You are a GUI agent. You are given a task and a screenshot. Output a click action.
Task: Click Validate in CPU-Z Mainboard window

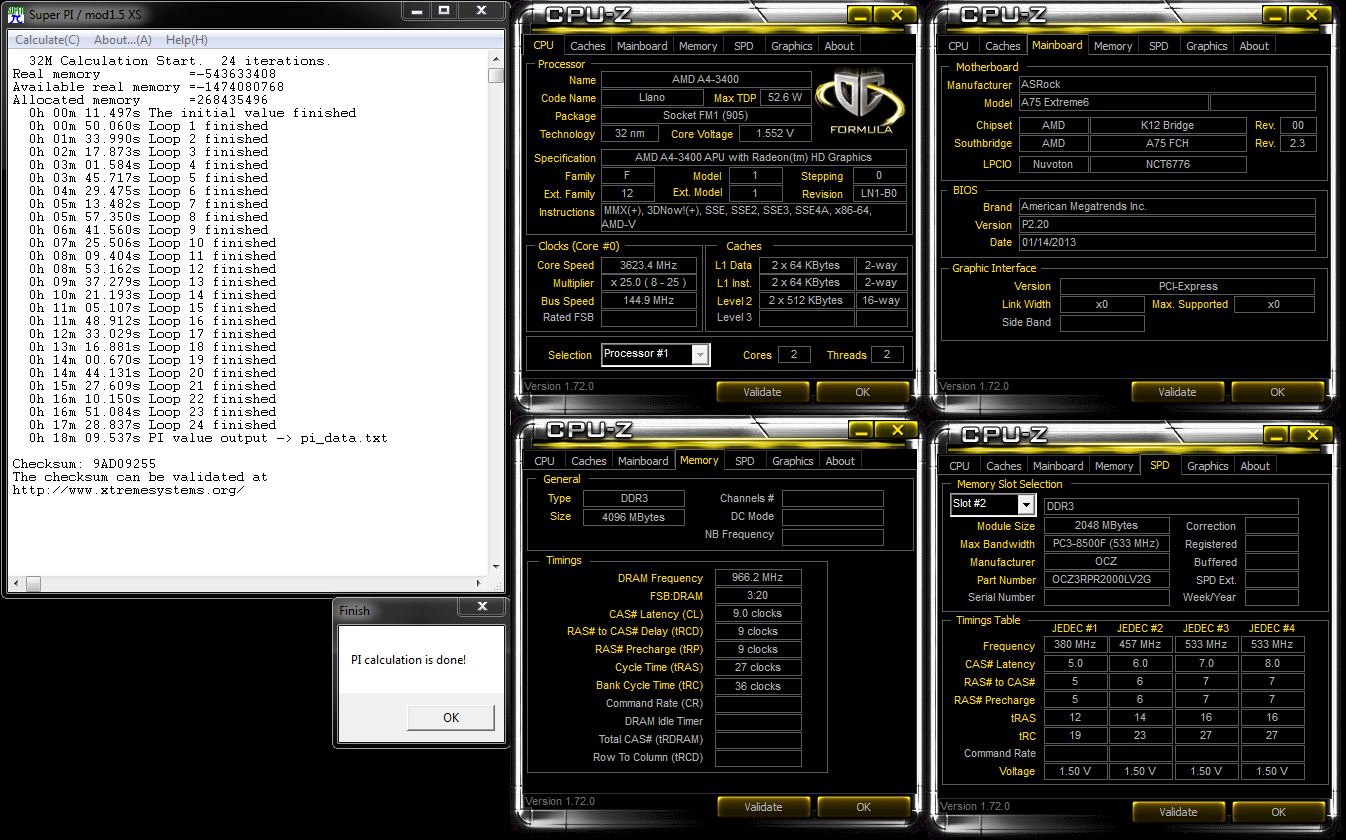pos(1177,392)
